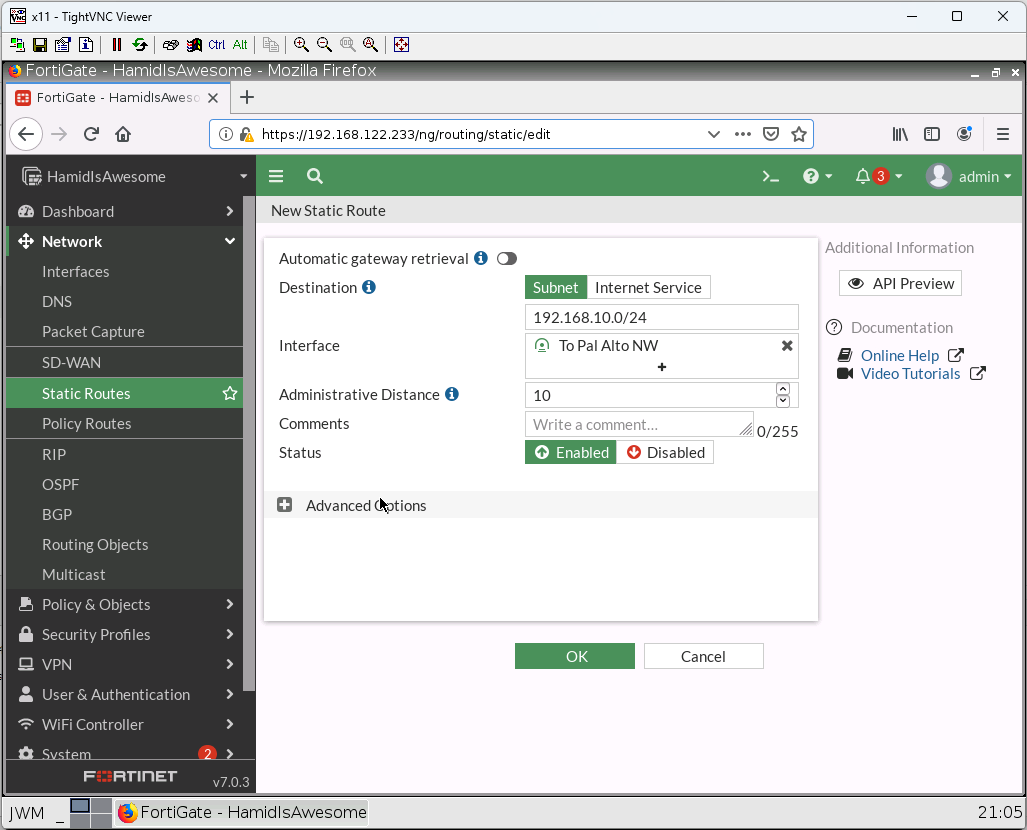Click the Comments text field
The height and width of the screenshot is (830, 1027).
pos(638,424)
